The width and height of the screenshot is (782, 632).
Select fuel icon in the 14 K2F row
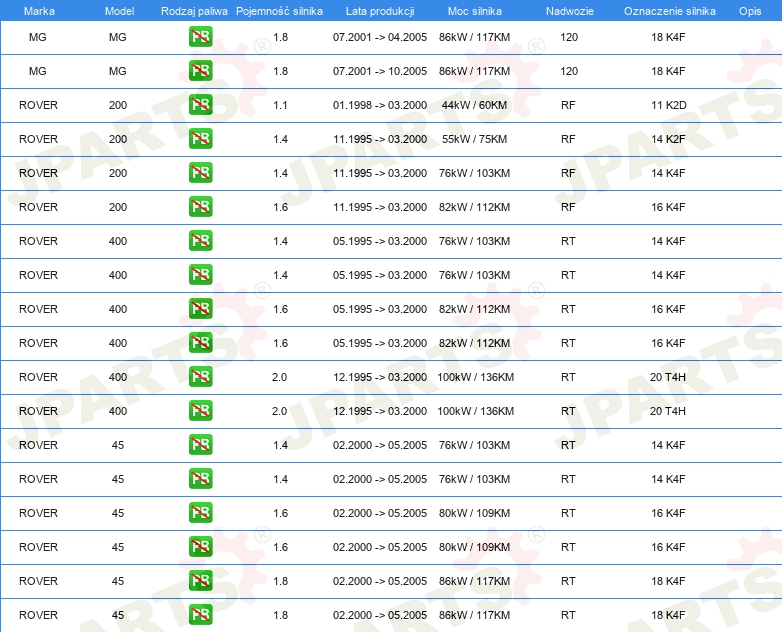pyautogui.click(x=200, y=139)
